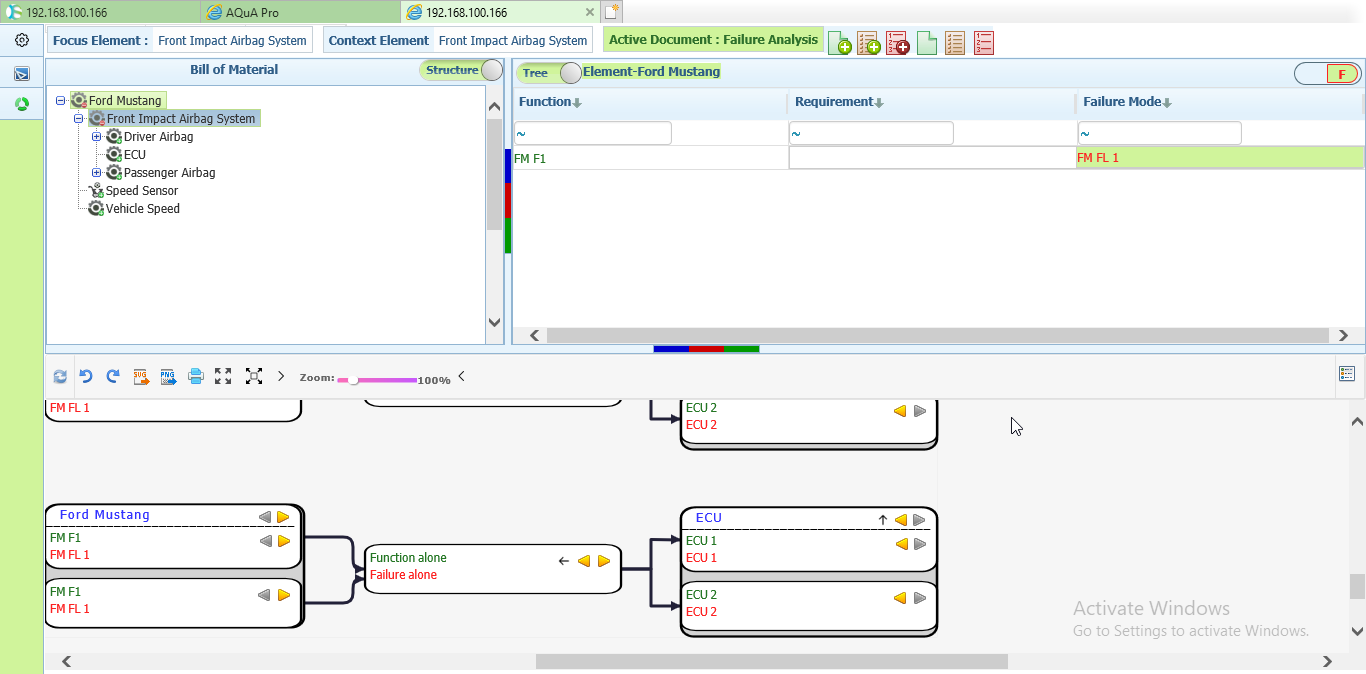
Task: Collapse the Ford Mustang tree node
Action: 61,100
